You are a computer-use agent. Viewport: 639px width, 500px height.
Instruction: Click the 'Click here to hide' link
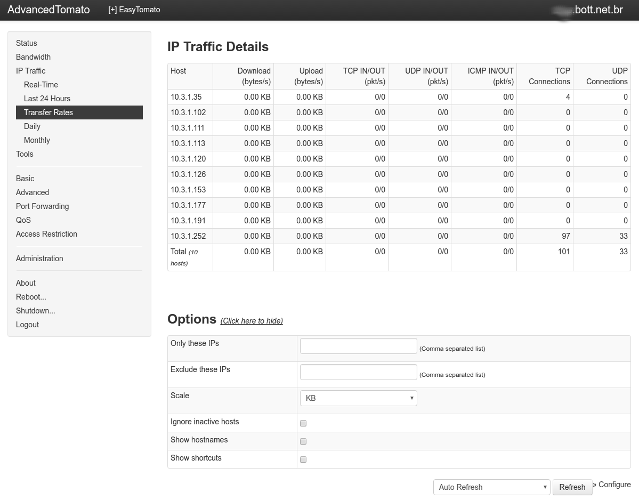(x=251, y=321)
